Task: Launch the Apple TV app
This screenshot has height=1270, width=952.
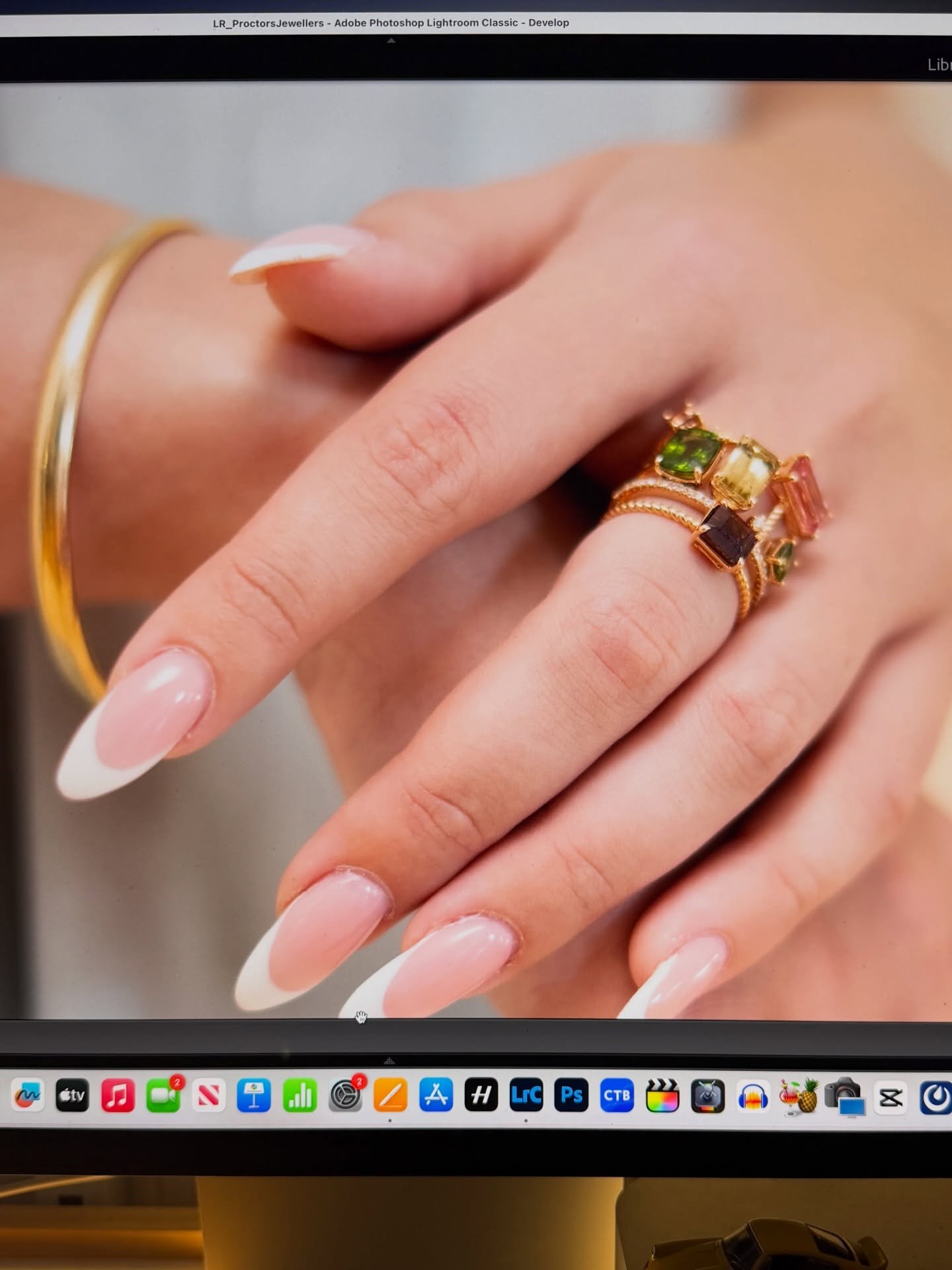Action: coord(72,1096)
